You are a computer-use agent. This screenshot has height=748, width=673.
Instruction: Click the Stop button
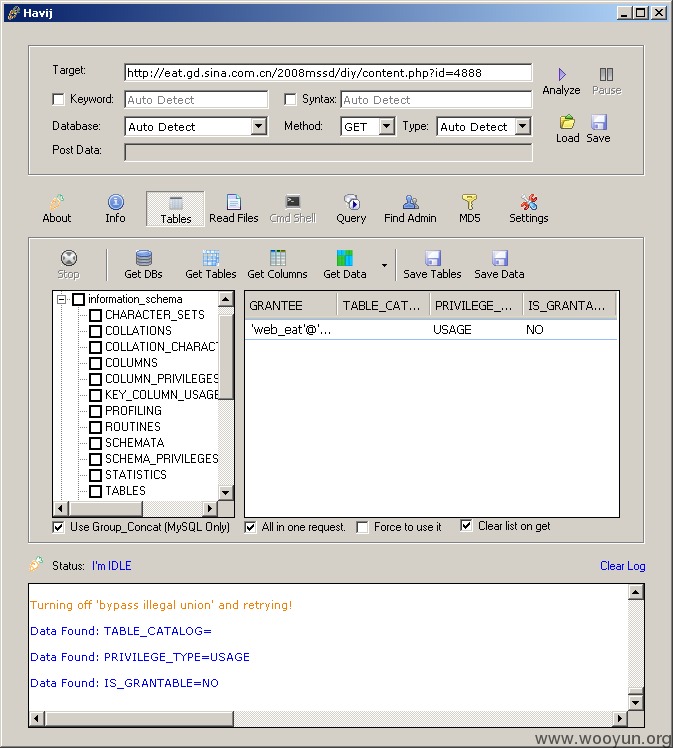pyautogui.click(x=69, y=265)
